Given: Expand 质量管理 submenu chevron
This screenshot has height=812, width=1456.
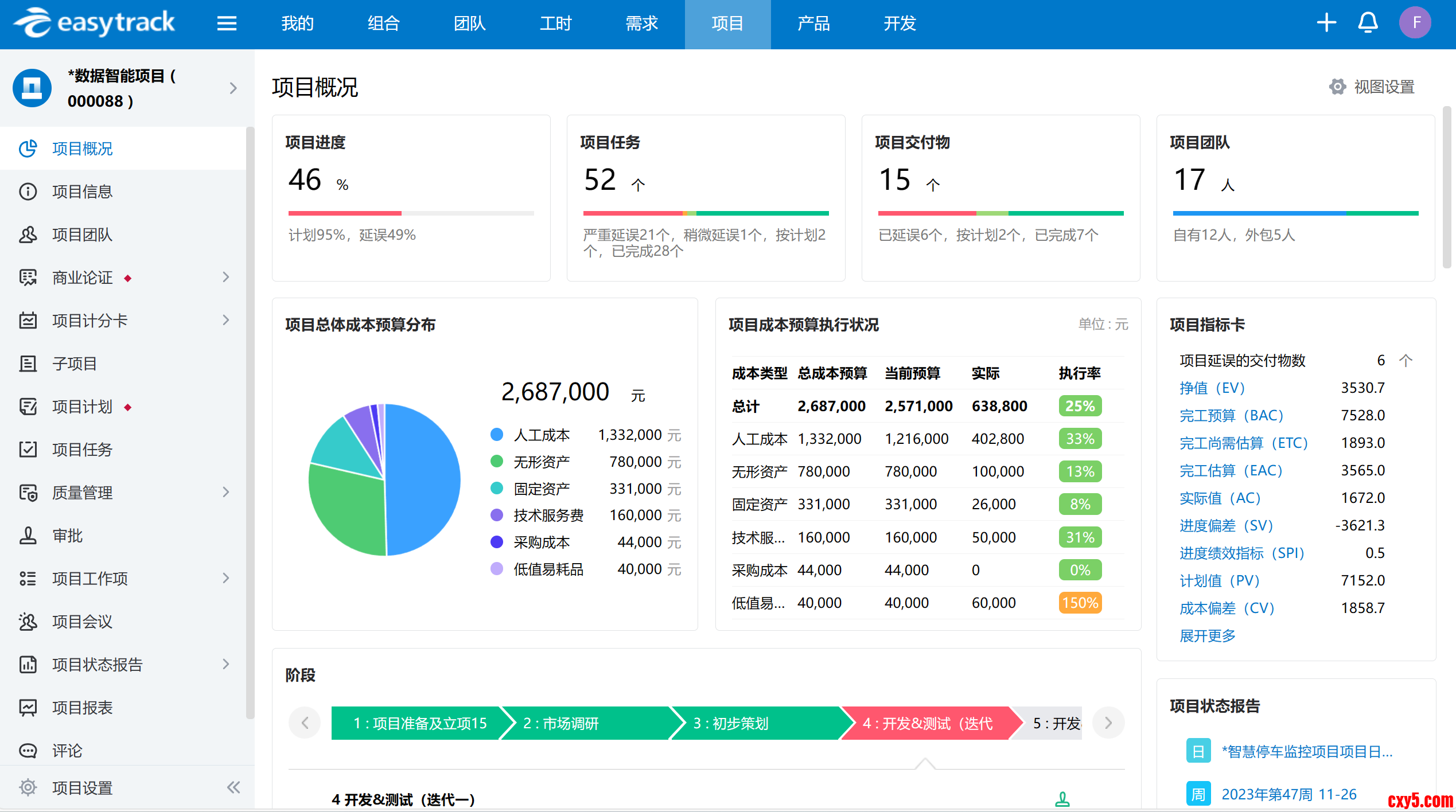Looking at the screenshot, I should (226, 493).
